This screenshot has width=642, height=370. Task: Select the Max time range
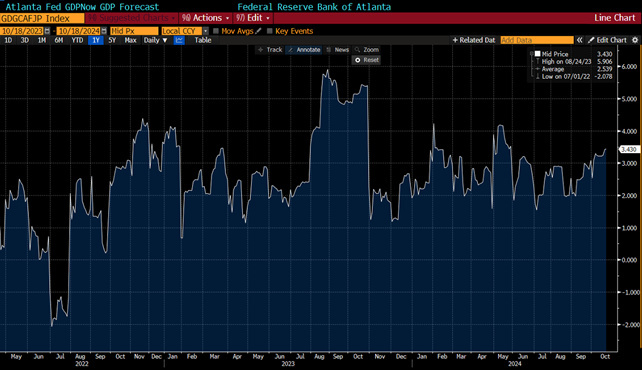(x=130, y=40)
